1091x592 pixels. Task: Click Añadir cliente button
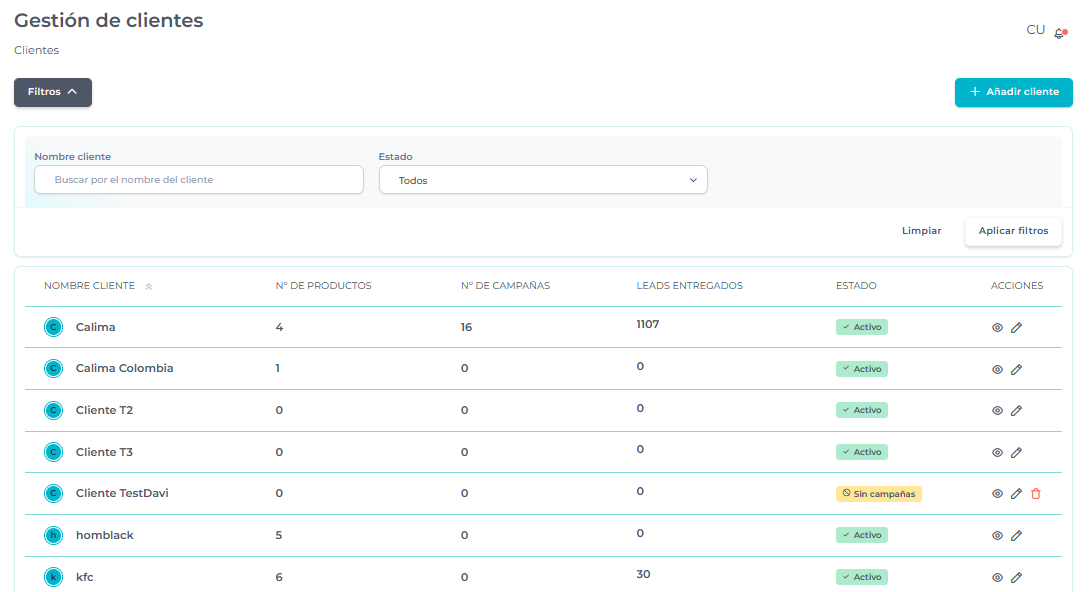(x=1013, y=92)
